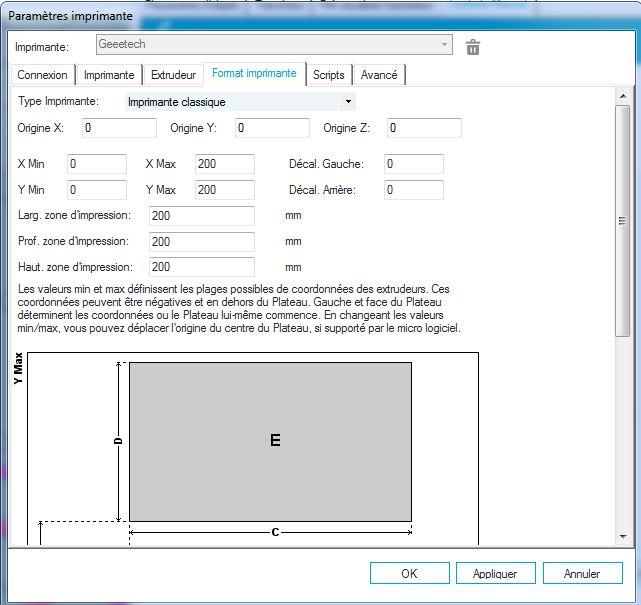Viewport: 641px width, 605px height.
Task: Click the gray print bed area E
Action: (x=271, y=441)
